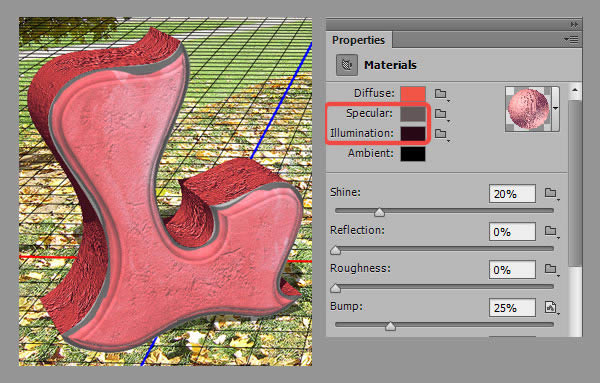Viewport: 600px width, 383px height.
Task: Open the Diffuse texture folder menu
Action: pyautogui.click(x=441, y=94)
